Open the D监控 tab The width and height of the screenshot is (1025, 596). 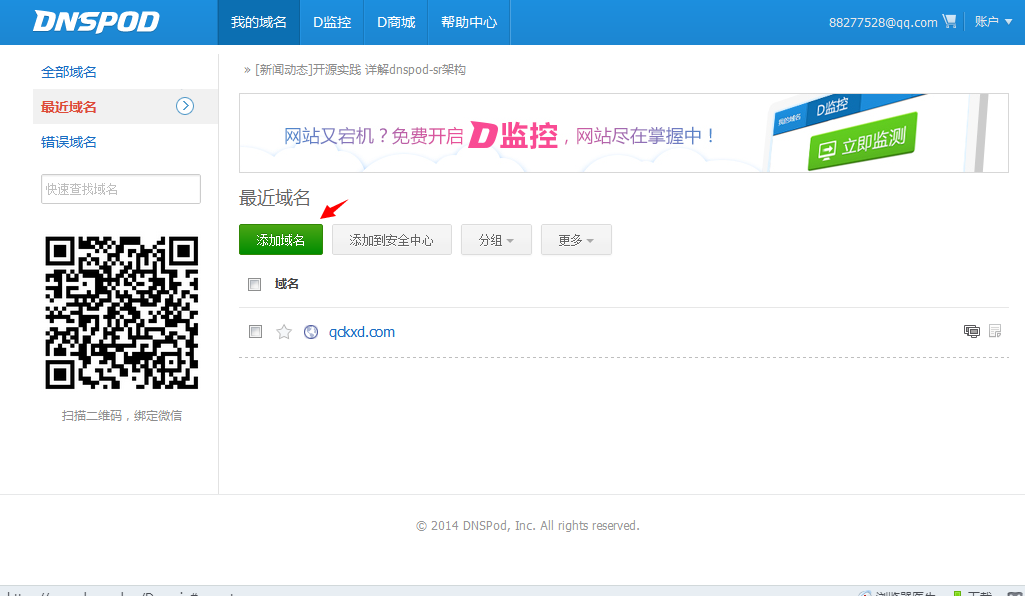(x=332, y=22)
